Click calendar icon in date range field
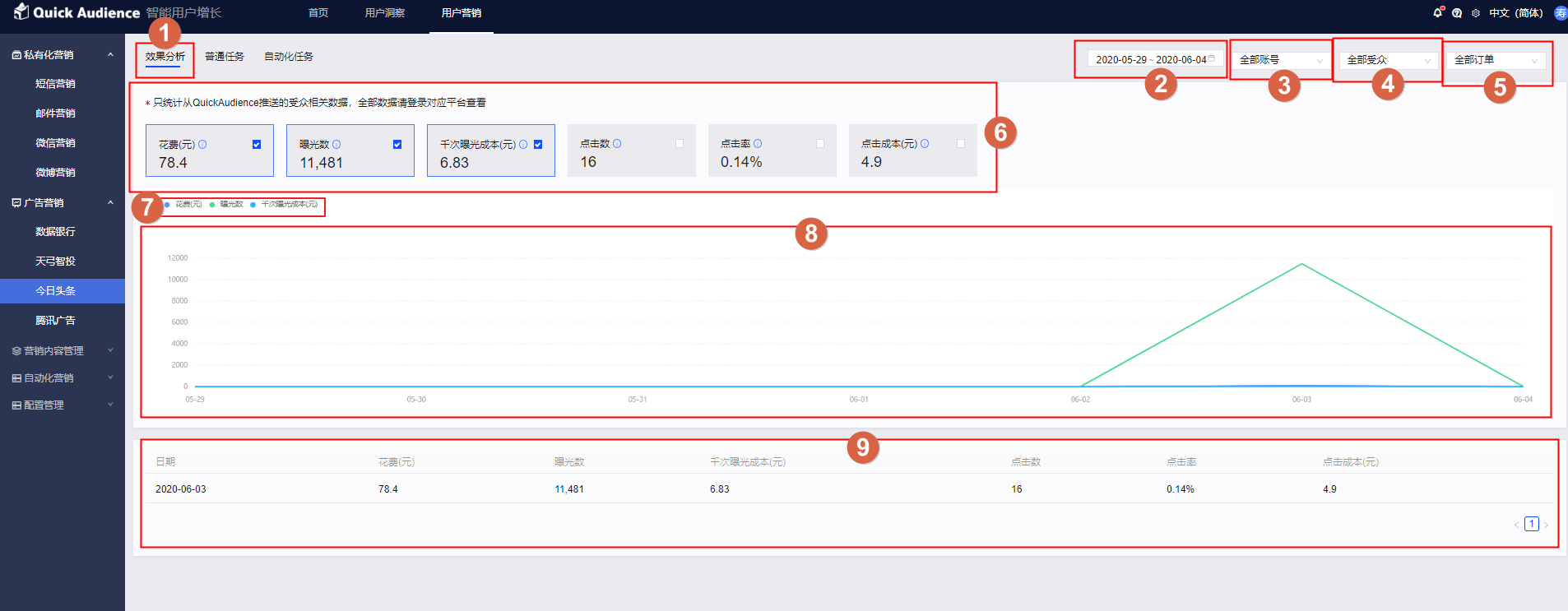Screen dimensions: 1568x611 (1212, 58)
